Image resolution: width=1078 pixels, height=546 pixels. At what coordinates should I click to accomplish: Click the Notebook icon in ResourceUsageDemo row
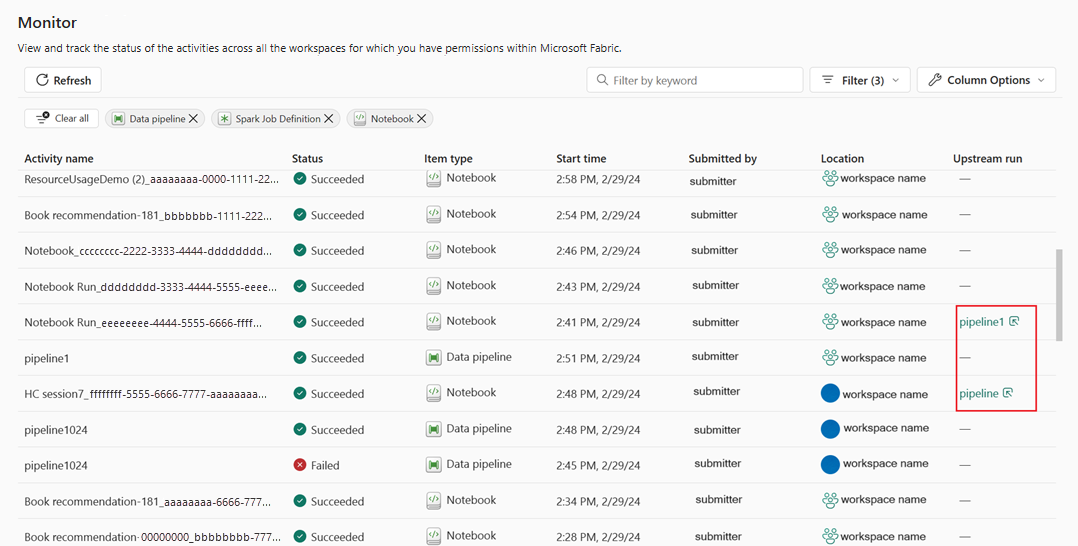[x=433, y=178]
